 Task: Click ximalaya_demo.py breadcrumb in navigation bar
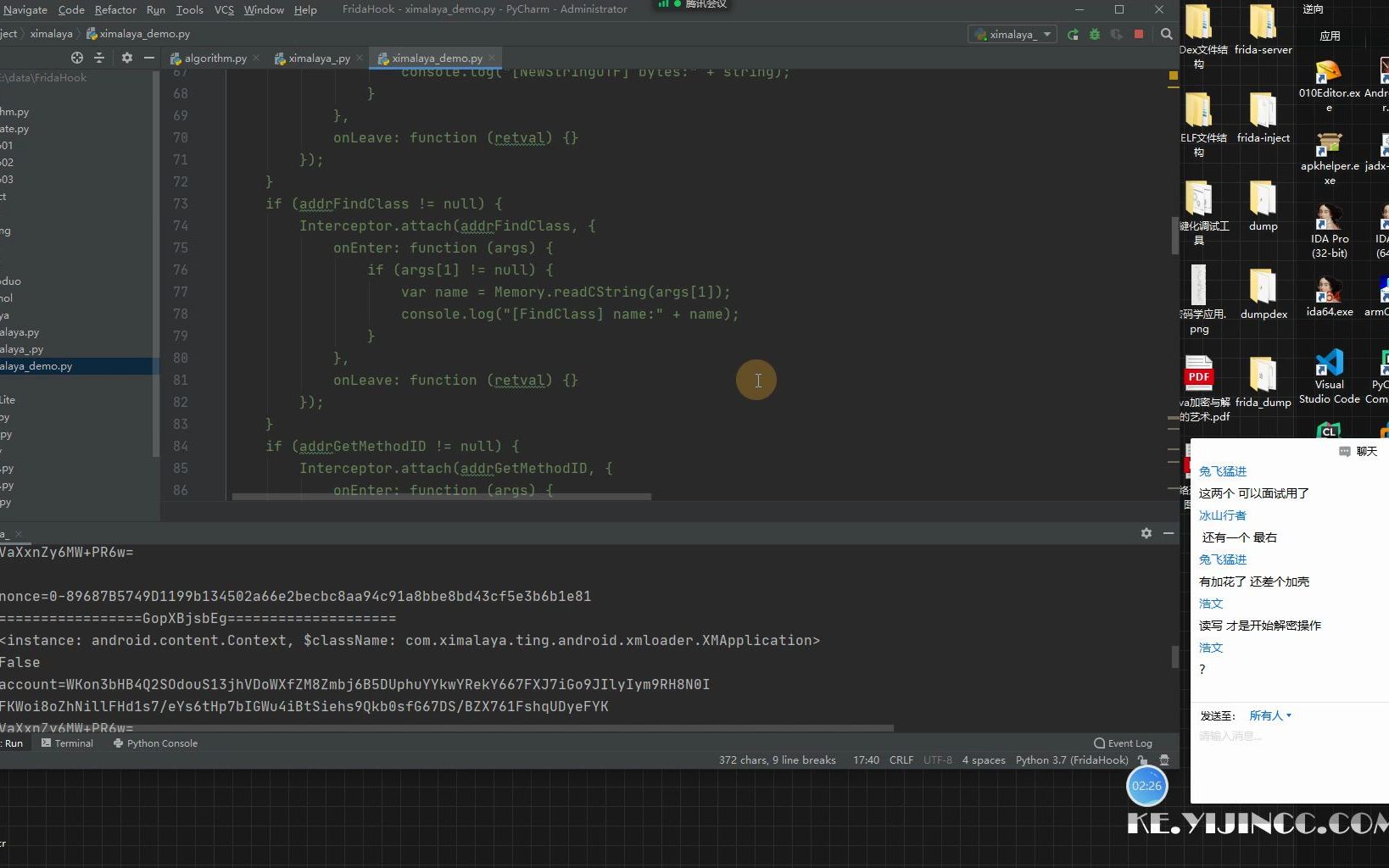click(138, 34)
